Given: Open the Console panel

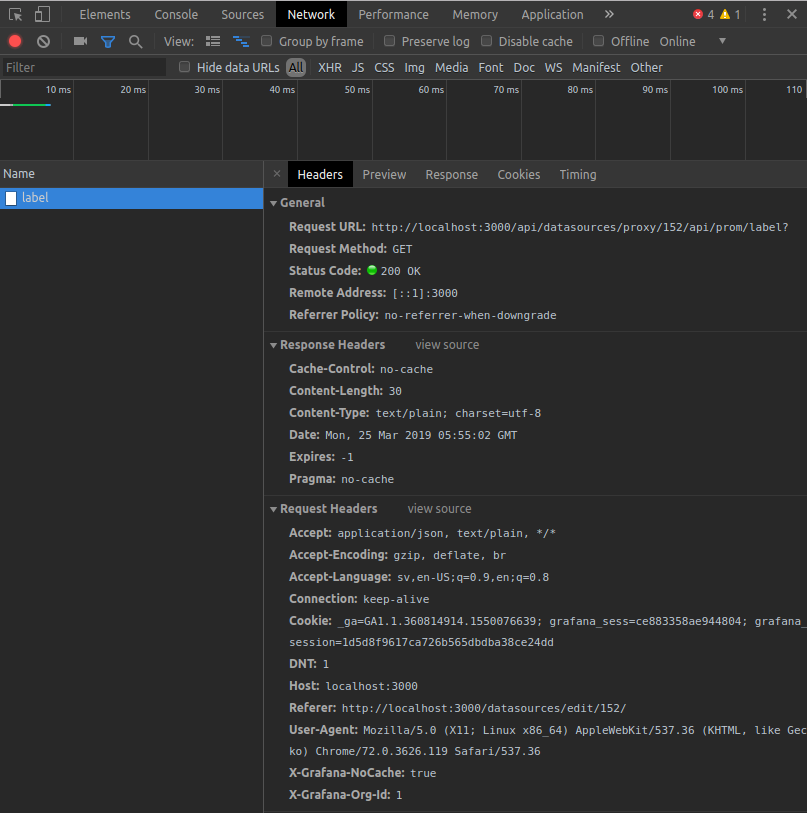Looking at the screenshot, I should 176,14.
